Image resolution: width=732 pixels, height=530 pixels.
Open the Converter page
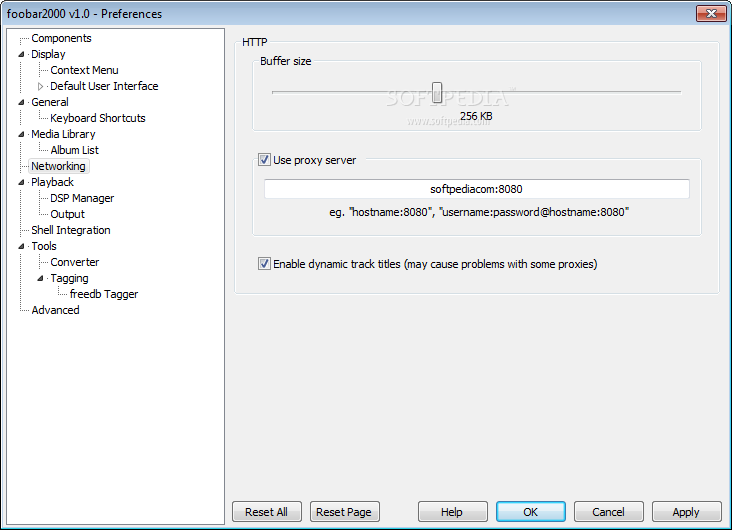(x=75, y=262)
